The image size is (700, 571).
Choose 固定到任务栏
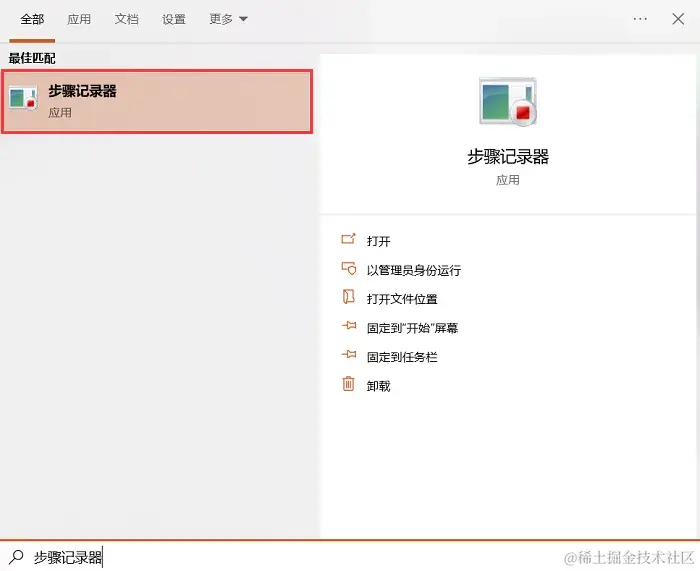tap(402, 357)
